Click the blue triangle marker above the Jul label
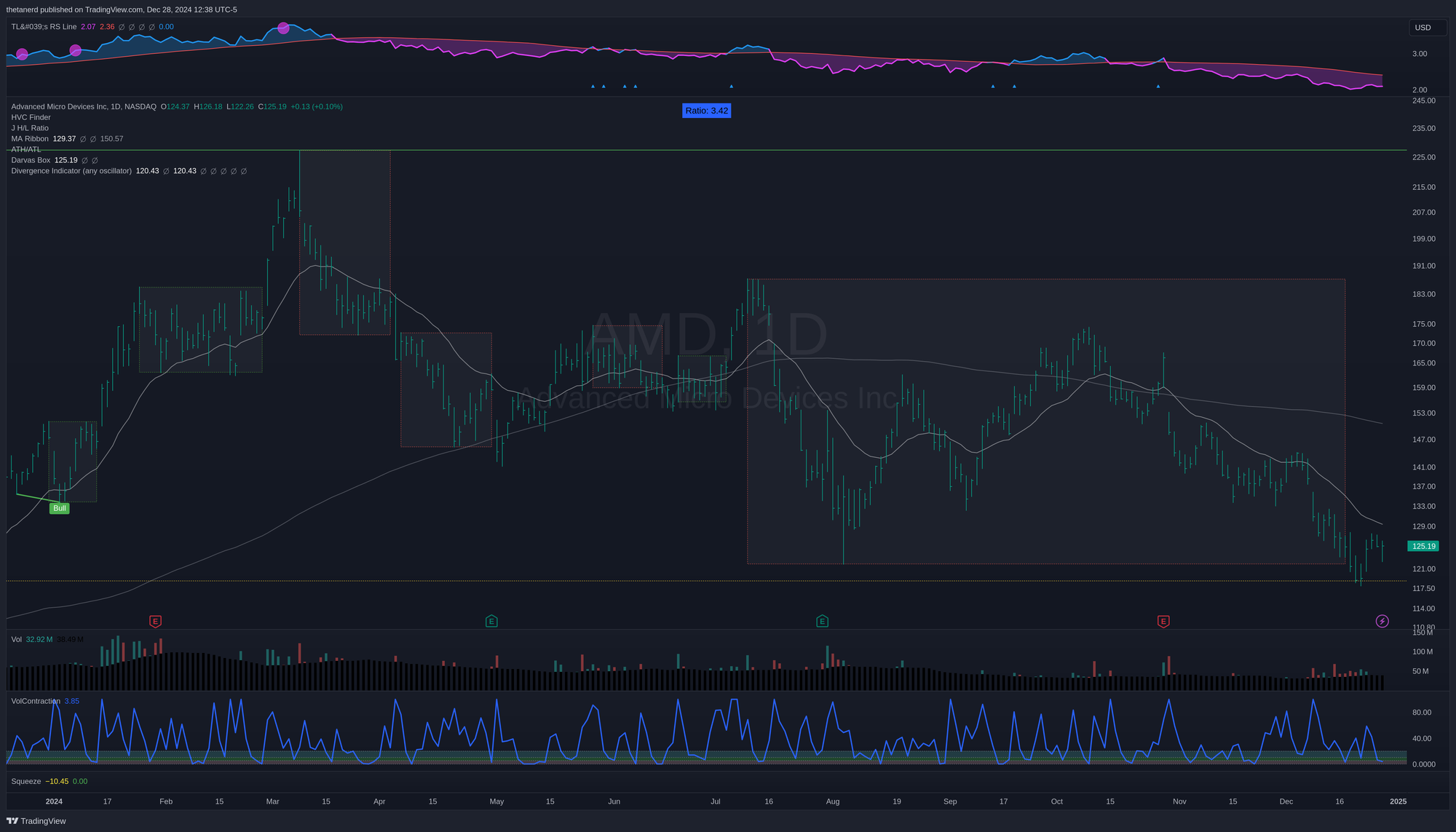Image resolution: width=1456 pixels, height=832 pixels. [731, 87]
